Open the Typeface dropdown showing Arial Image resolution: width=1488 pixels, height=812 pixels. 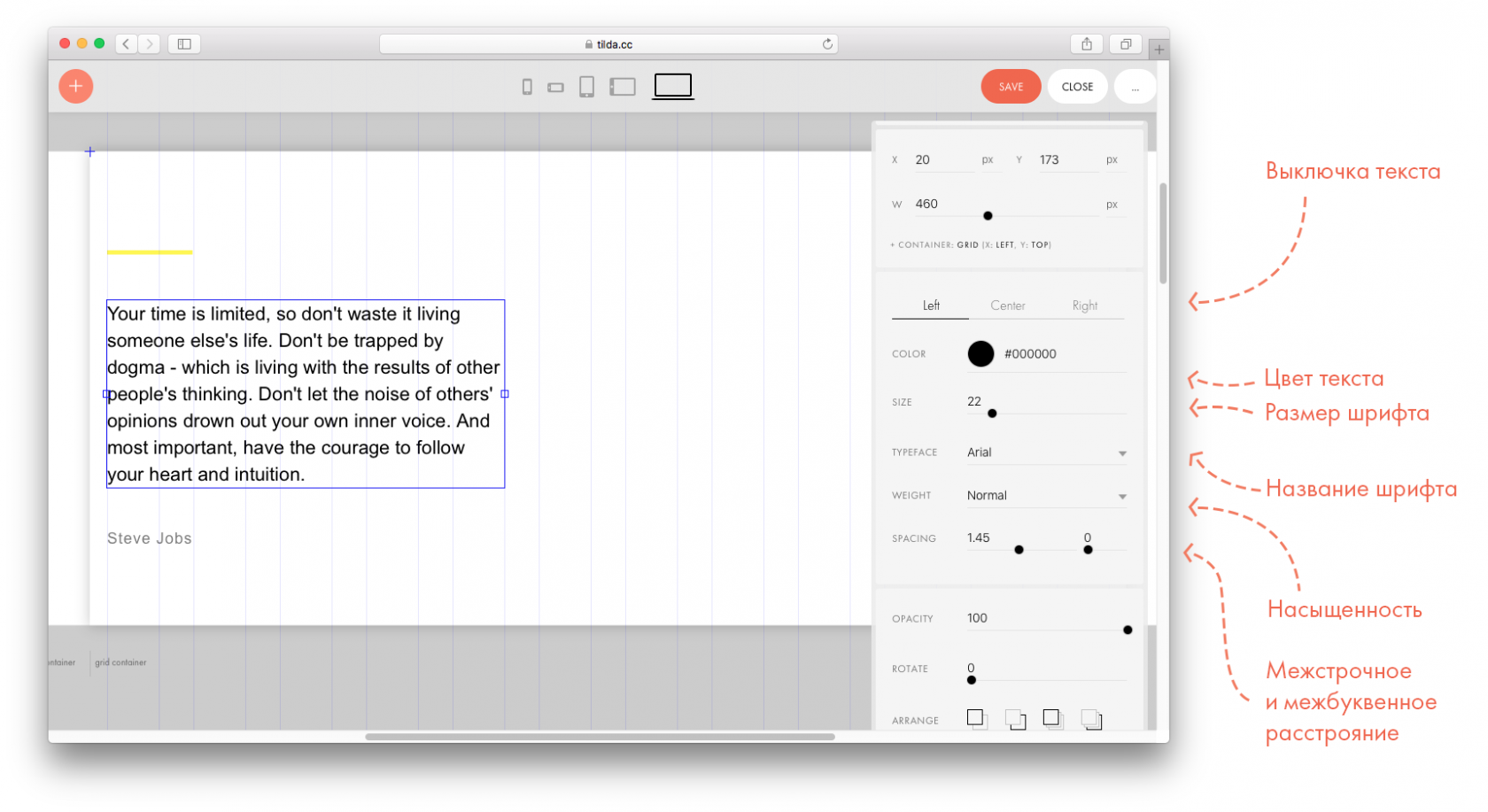1045,452
